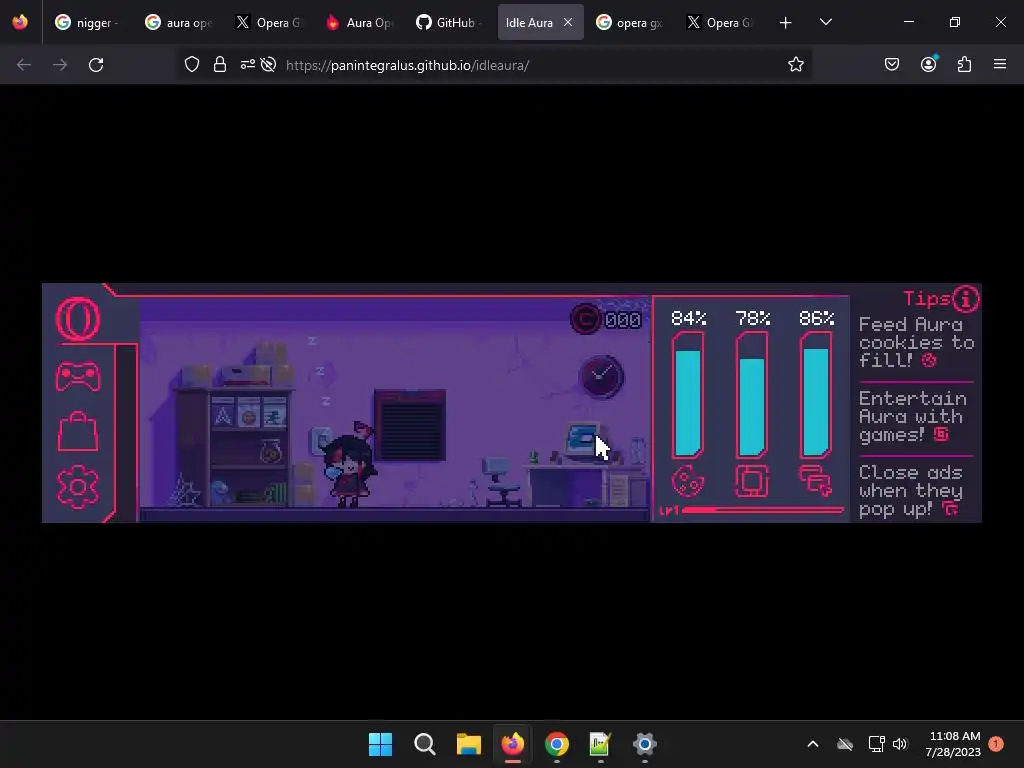Click the 'Close ads when they pop up!' tip
Image resolution: width=1024 pixels, height=768 pixels.
[x=911, y=491]
